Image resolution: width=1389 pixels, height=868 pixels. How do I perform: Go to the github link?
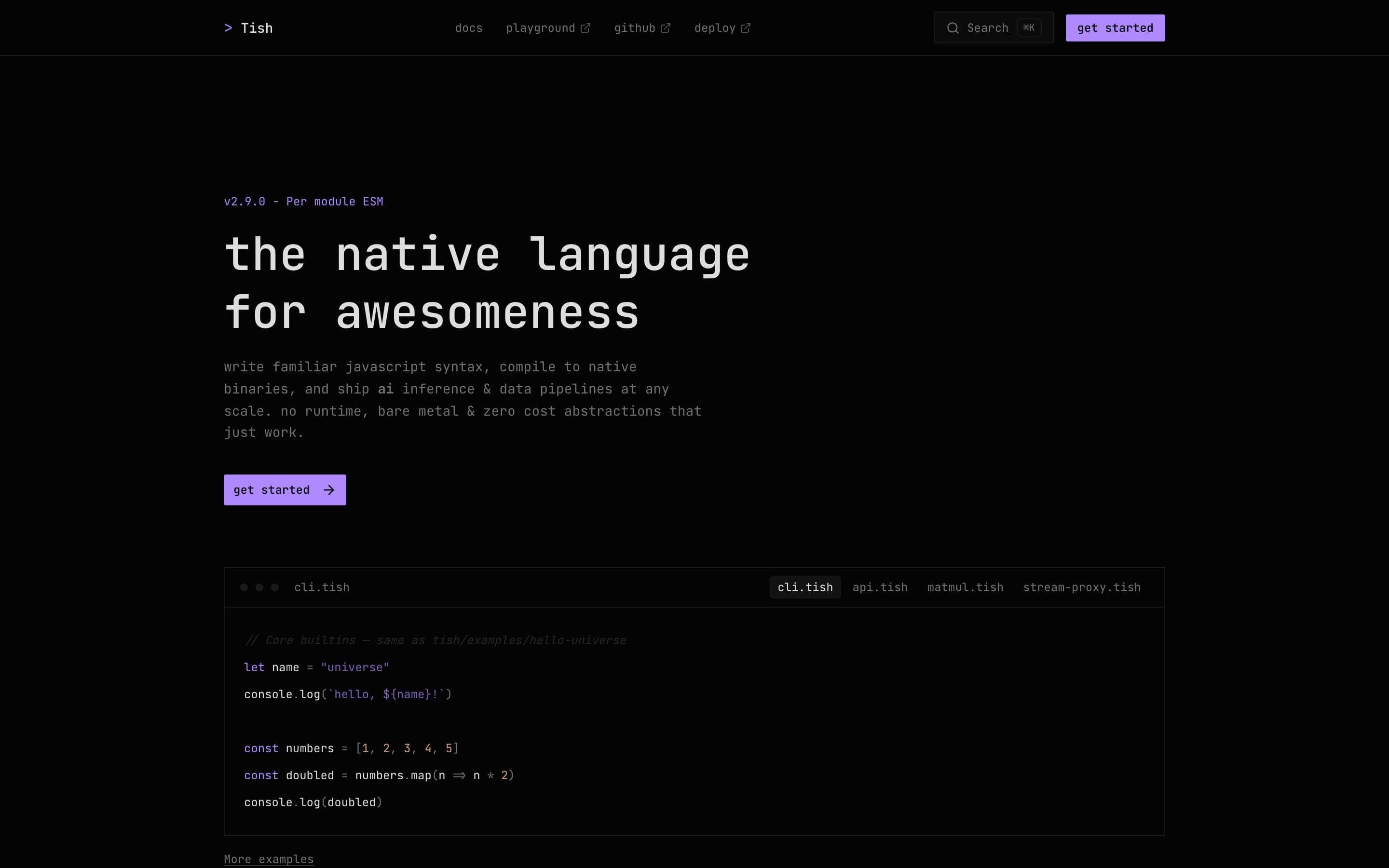click(642, 28)
